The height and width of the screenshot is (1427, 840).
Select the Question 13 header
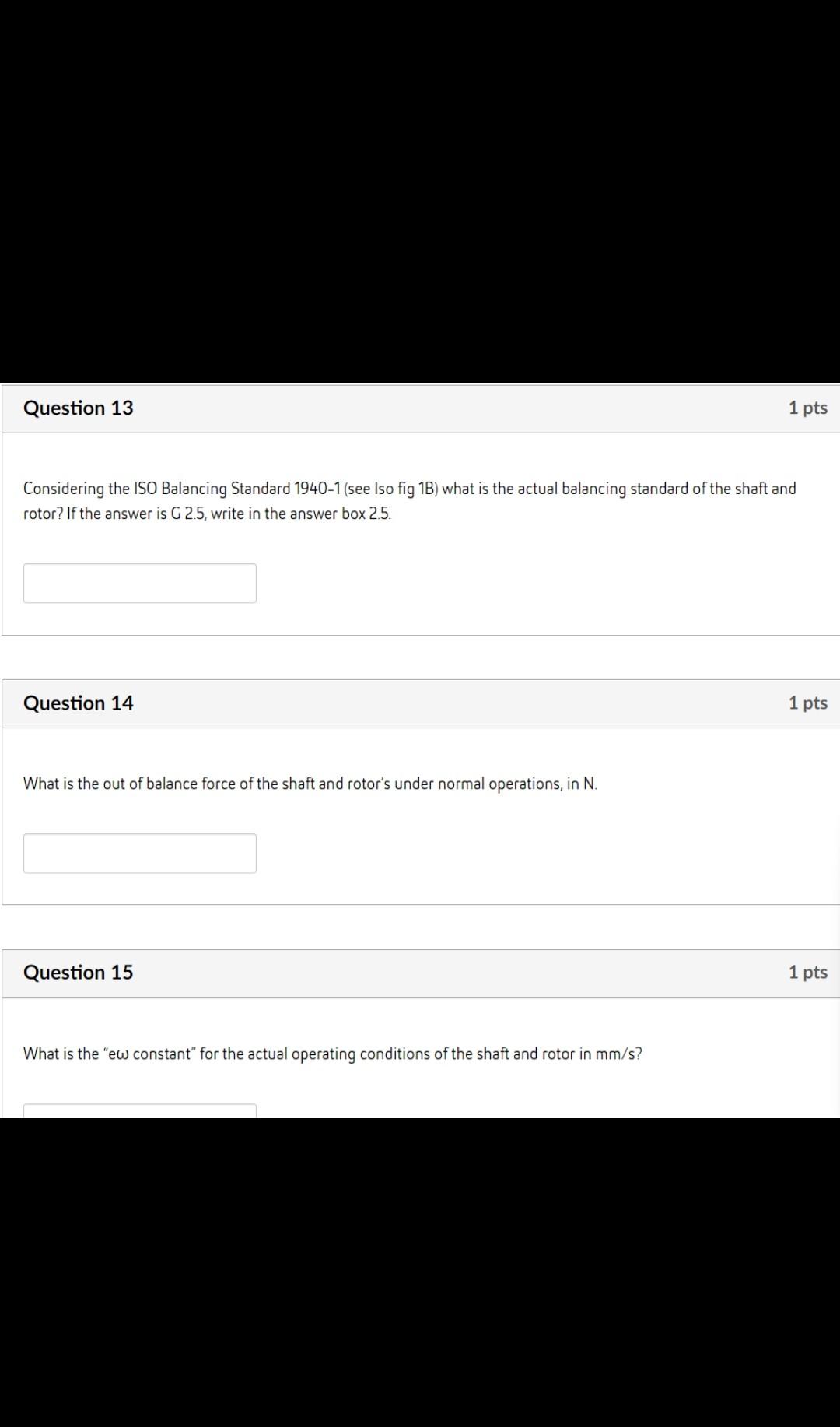(x=79, y=407)
